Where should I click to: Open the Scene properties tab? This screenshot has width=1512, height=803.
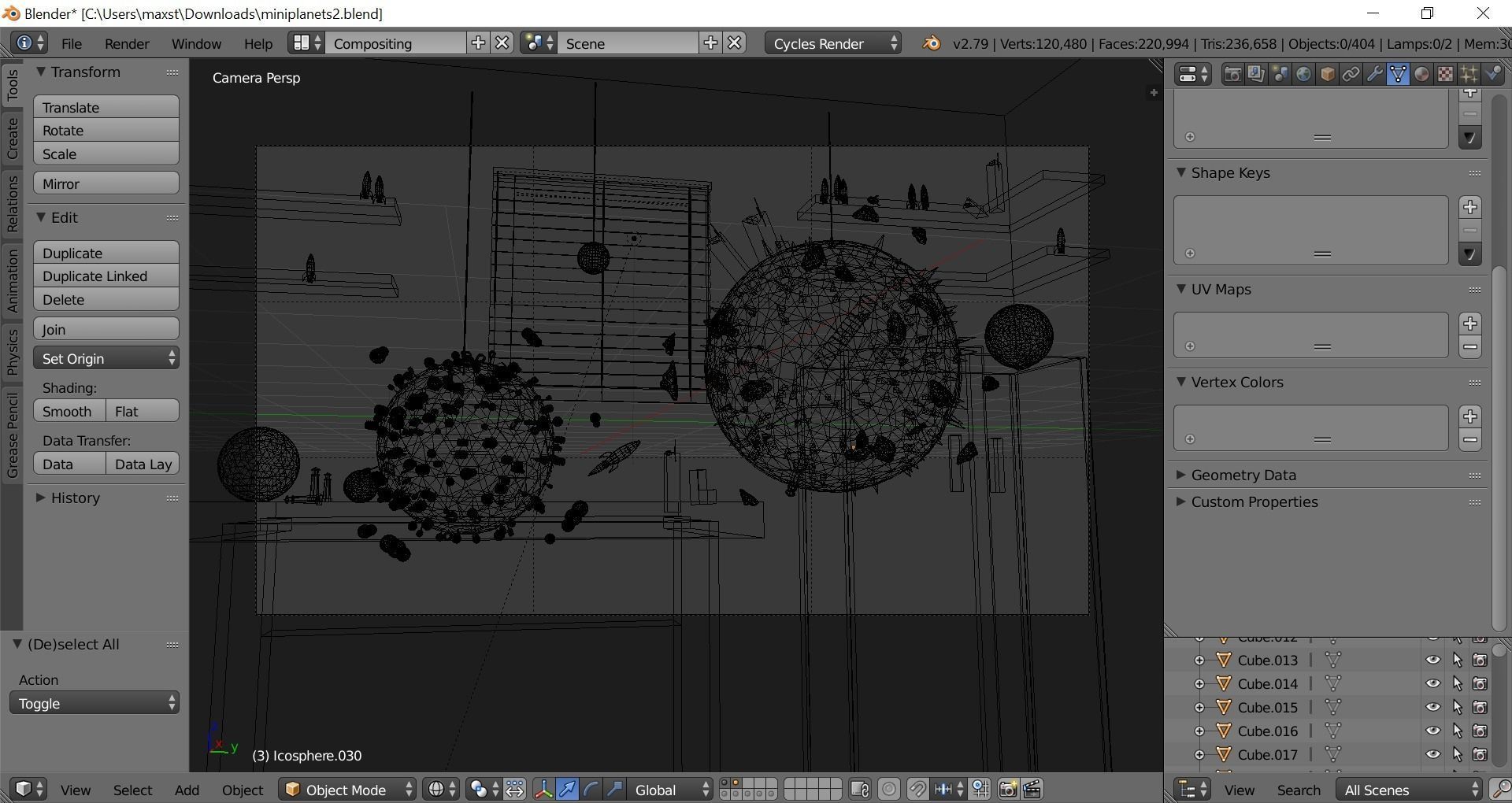click(1280, 74)
